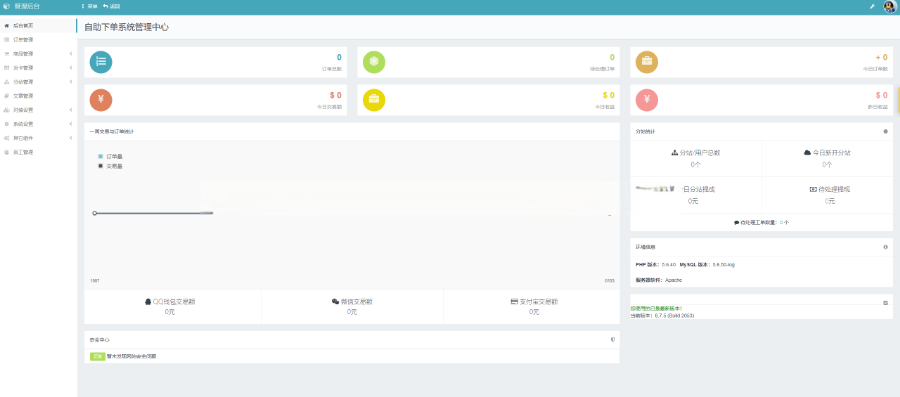
Task: Open the user avatar in top-right corner
Action: pos(890,6)
